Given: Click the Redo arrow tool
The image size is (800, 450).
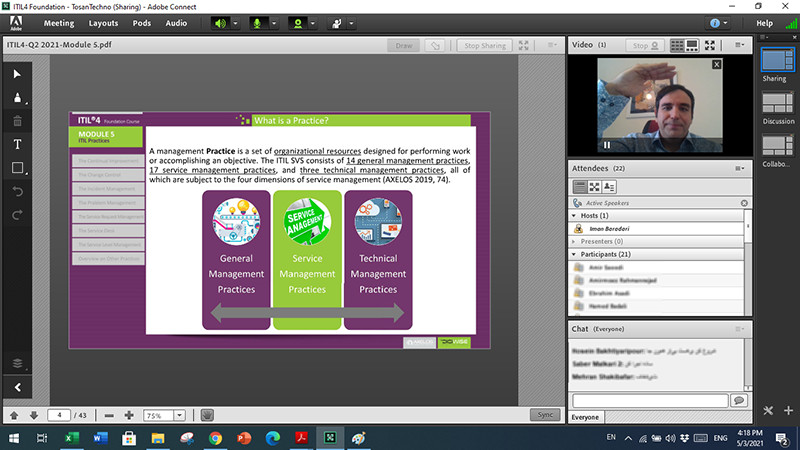Looking at the screenshot, I should point(17,215).
